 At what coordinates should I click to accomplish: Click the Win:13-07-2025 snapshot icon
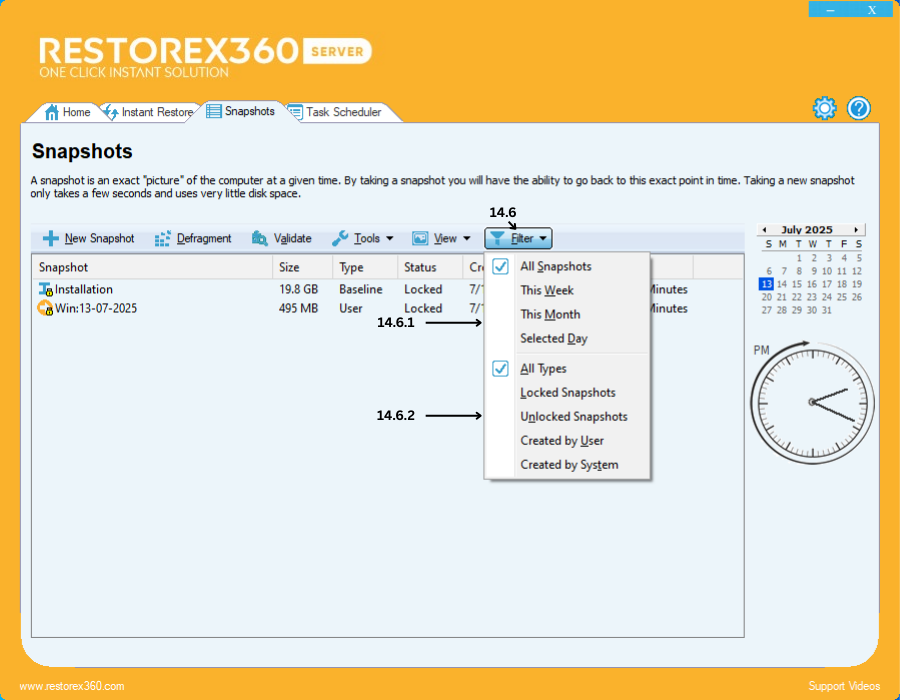(x=45, y=308)
